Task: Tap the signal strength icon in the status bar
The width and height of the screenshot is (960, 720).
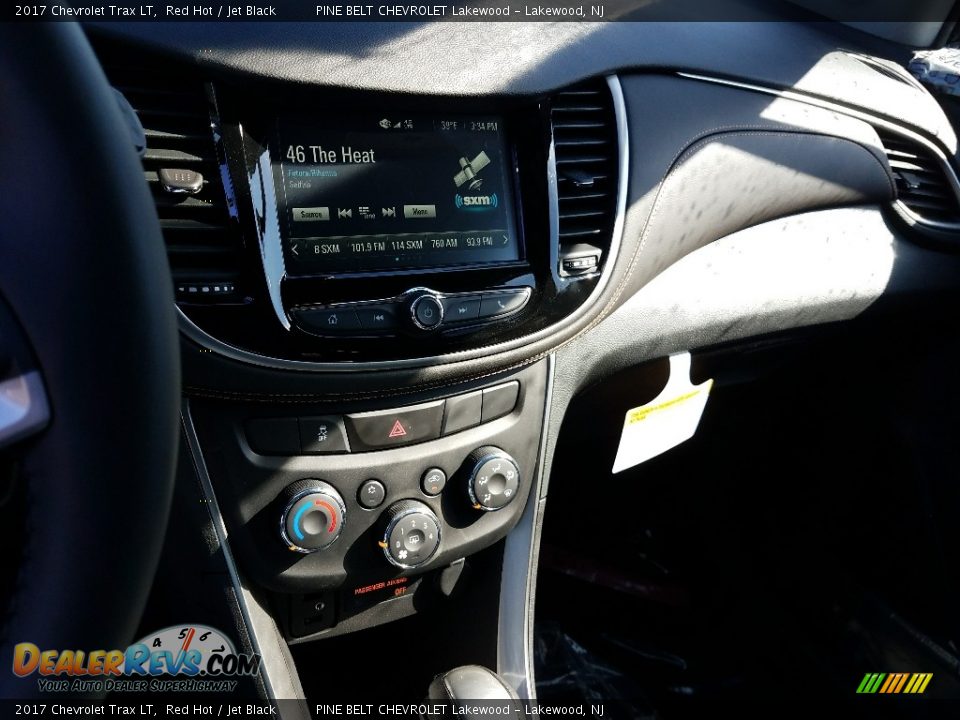Action: (398, 123)
